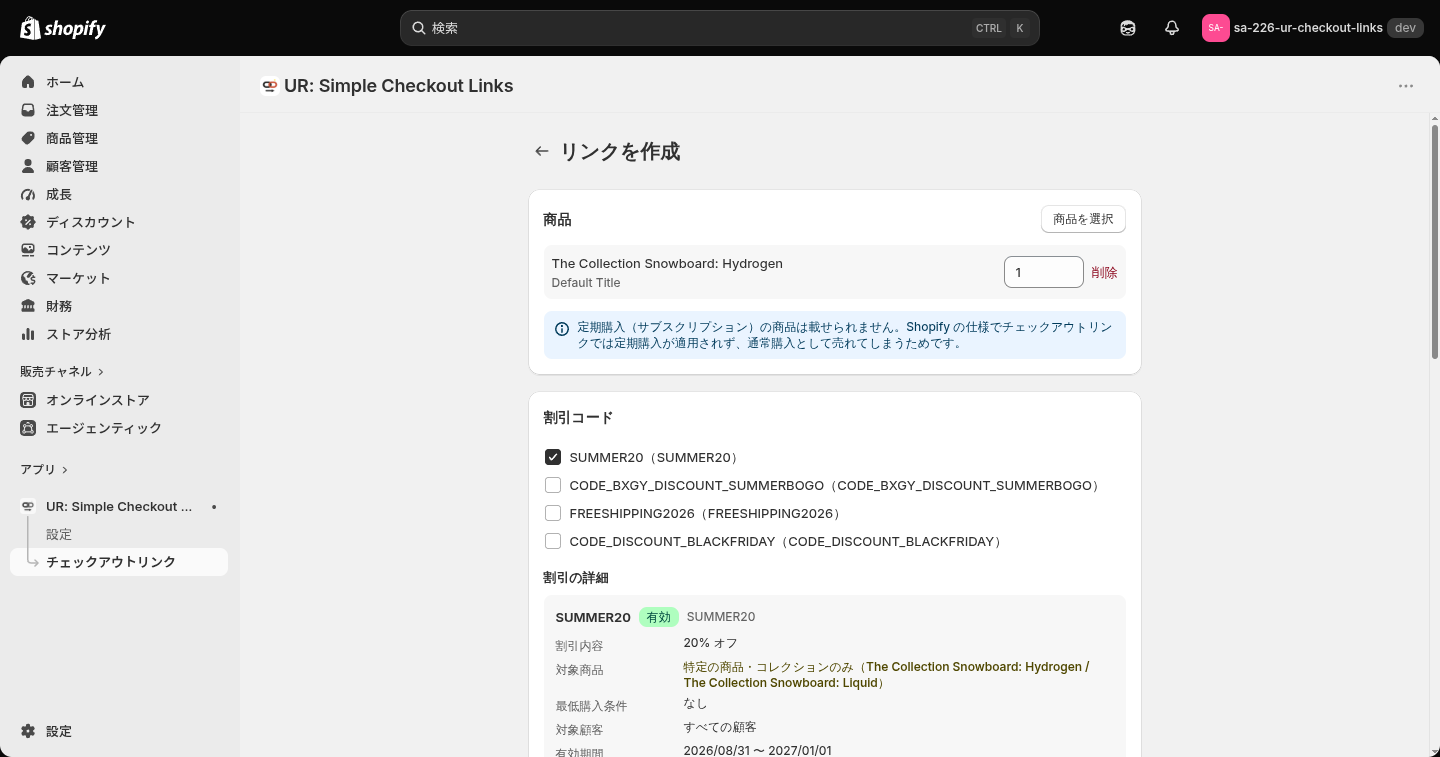Click the search magnifier icon
1440x757 pixels.
(419, 28)
